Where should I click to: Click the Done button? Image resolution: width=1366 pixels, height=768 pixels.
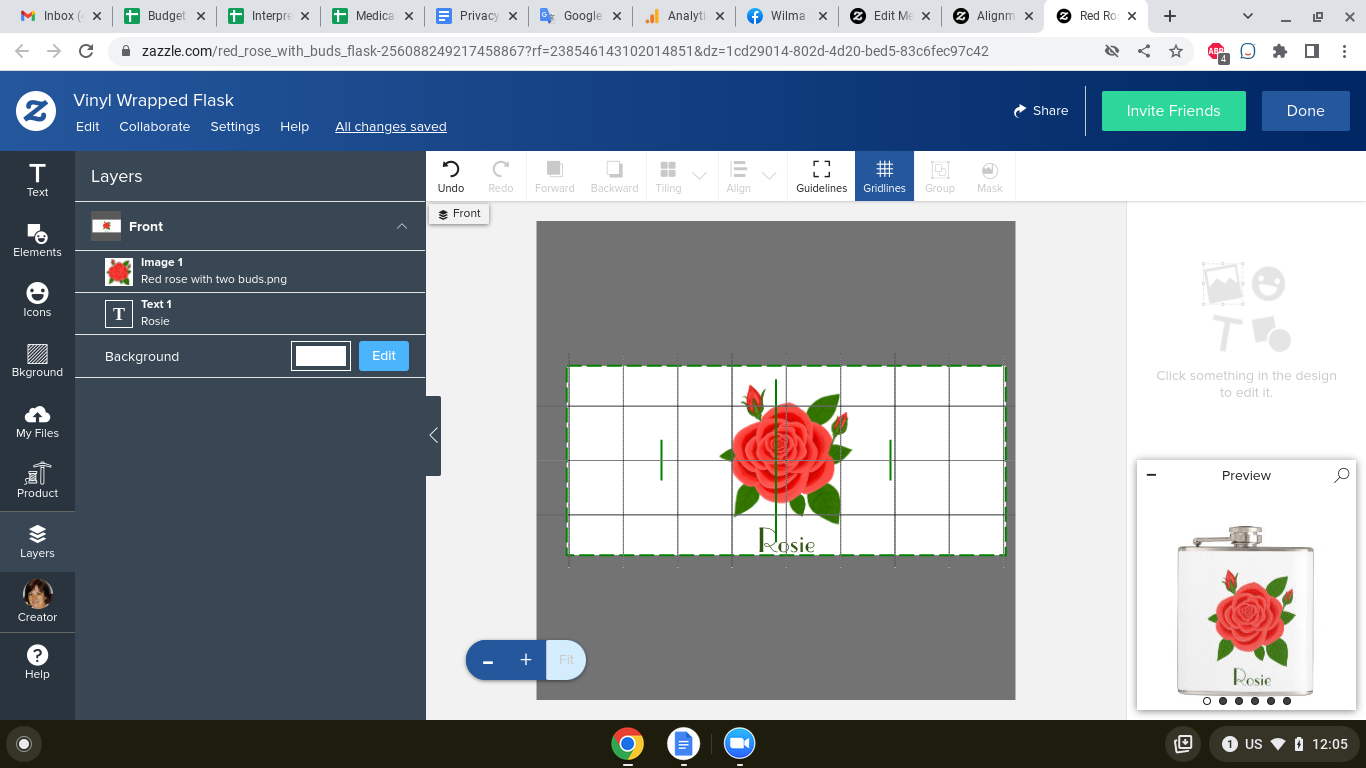pyautogui.click(x=1305, y=111)
